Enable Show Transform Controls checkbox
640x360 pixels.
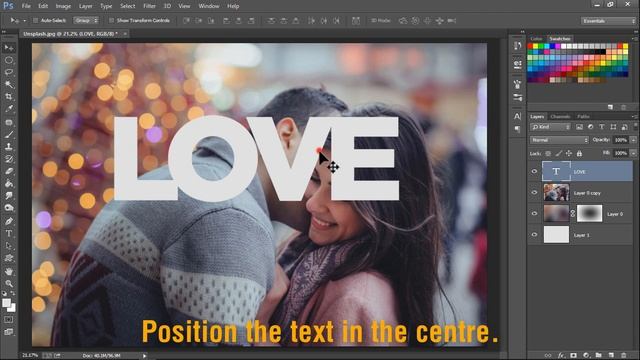coord(111,20)
